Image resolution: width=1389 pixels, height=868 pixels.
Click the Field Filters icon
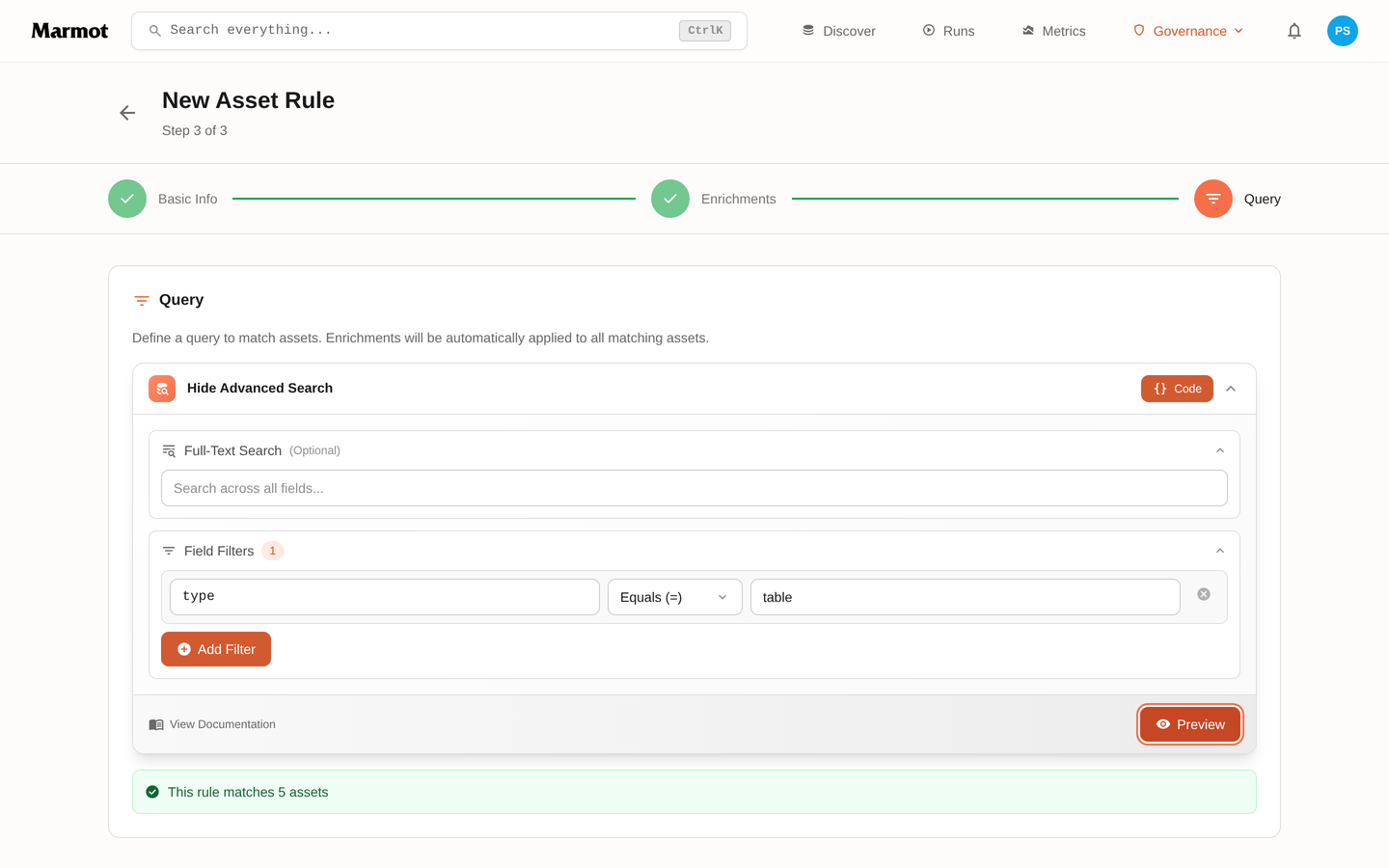click(x=169, y=551)
